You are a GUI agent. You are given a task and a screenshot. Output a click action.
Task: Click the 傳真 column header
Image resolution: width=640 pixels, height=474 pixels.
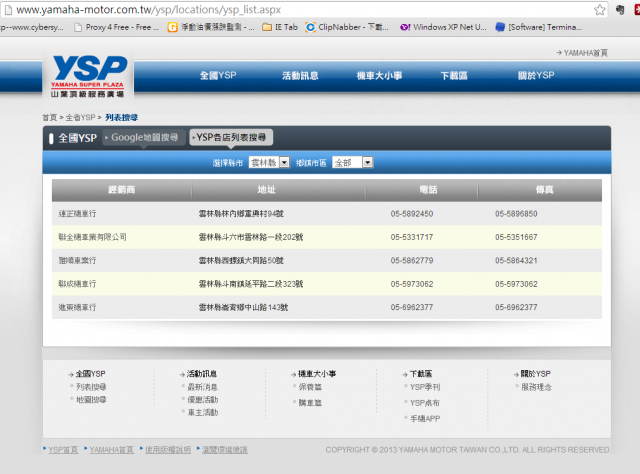544,190
